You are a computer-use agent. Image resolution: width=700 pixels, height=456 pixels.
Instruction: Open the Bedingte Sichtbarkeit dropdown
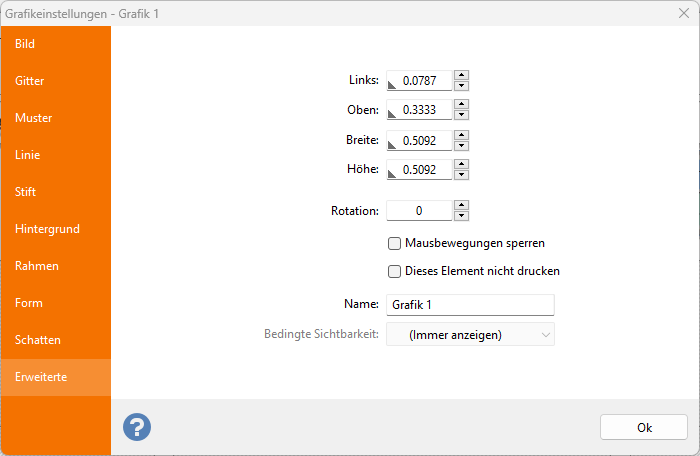[470, 334]
